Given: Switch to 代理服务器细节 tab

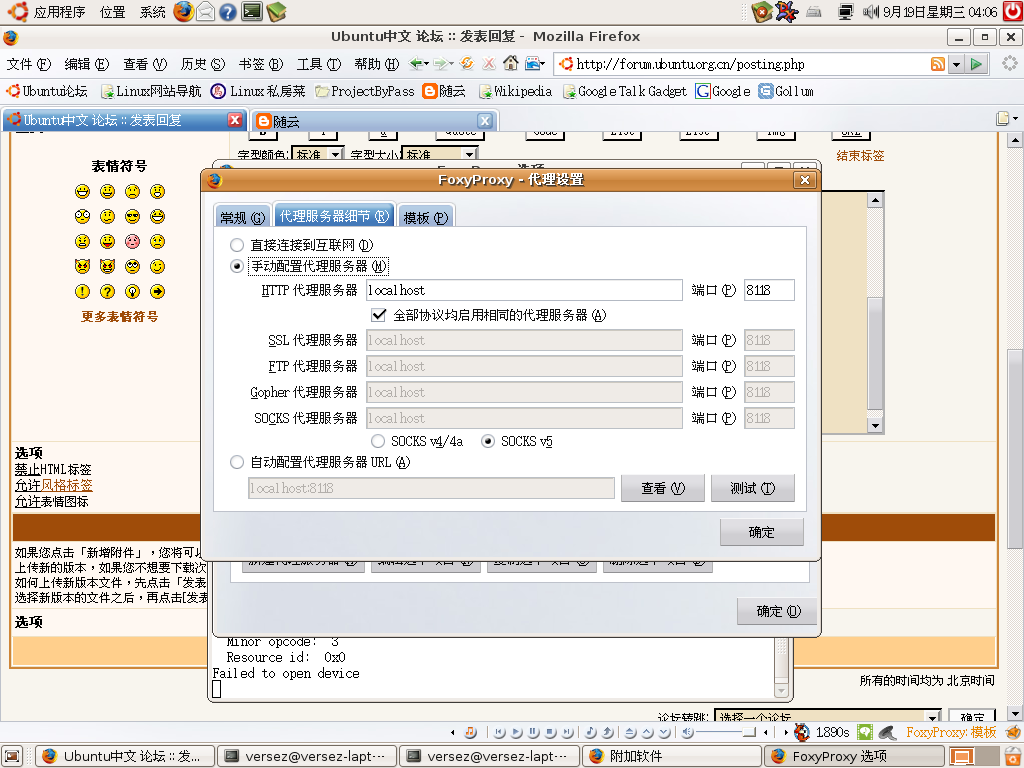Looking at the screenshot, I should click(334, 216).
